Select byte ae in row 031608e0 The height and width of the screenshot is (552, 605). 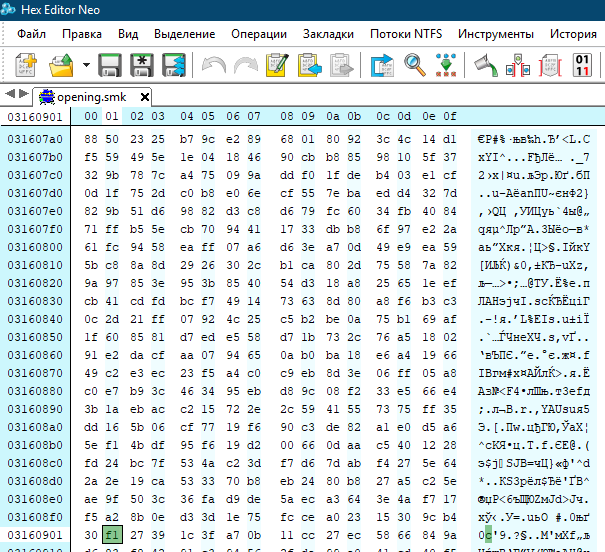(x=91, y=499)
